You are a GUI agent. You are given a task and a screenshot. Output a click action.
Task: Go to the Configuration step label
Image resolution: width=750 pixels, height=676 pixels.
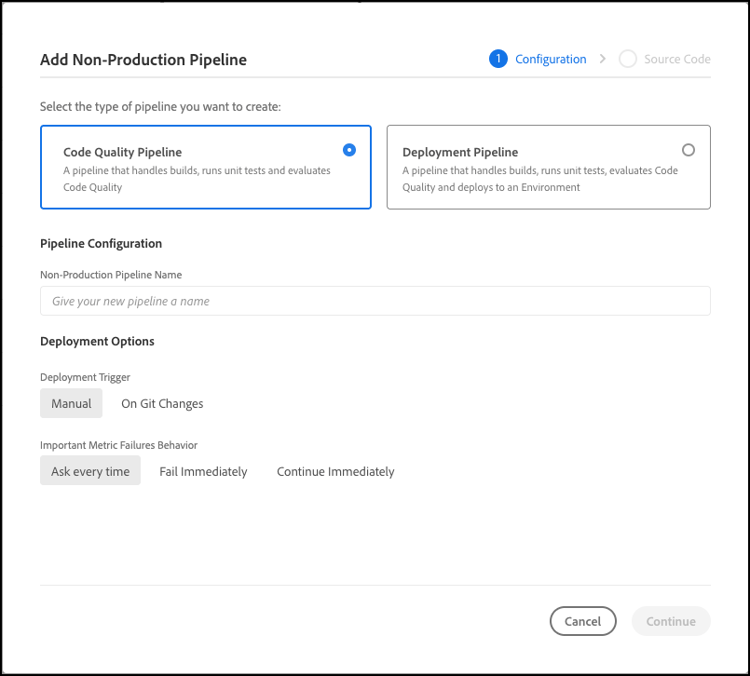(x=550, y=59)
